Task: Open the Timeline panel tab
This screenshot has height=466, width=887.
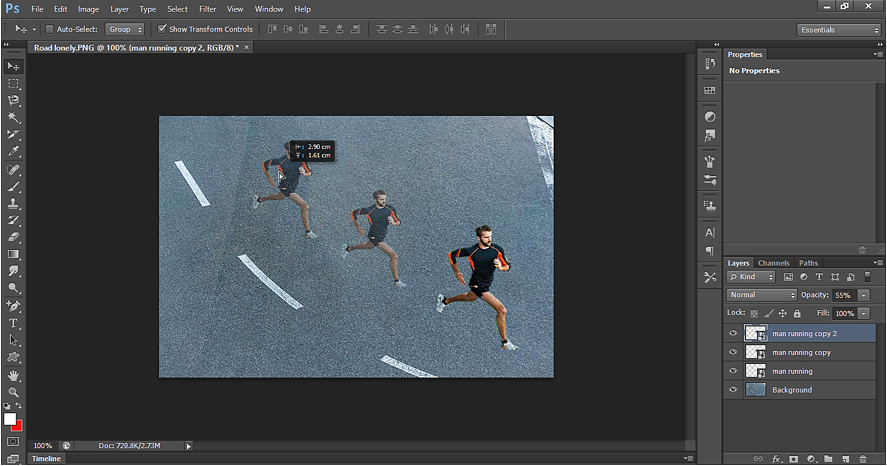Action: point(46,459)
